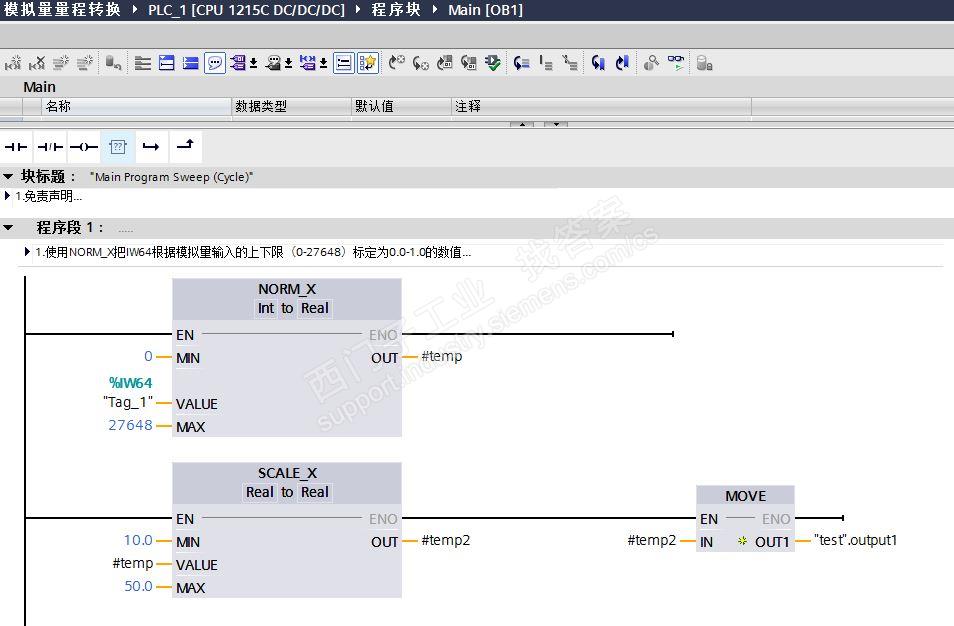Expand the NORM_X network comment triangle
This screenshot has width=954, height=626.
pos(27,251)
